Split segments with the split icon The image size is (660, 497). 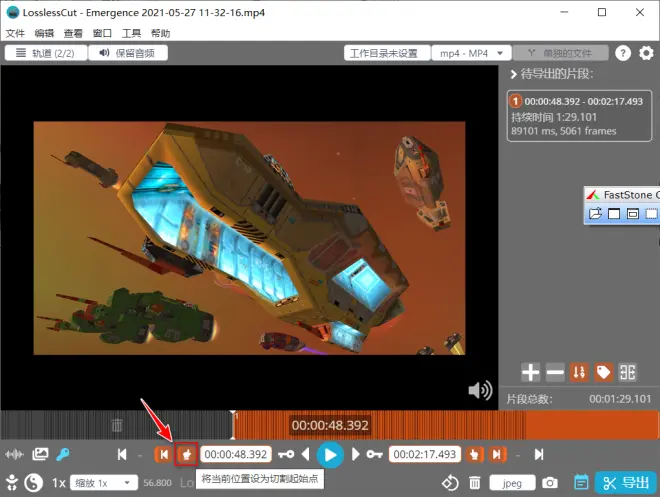pos(628,372)
